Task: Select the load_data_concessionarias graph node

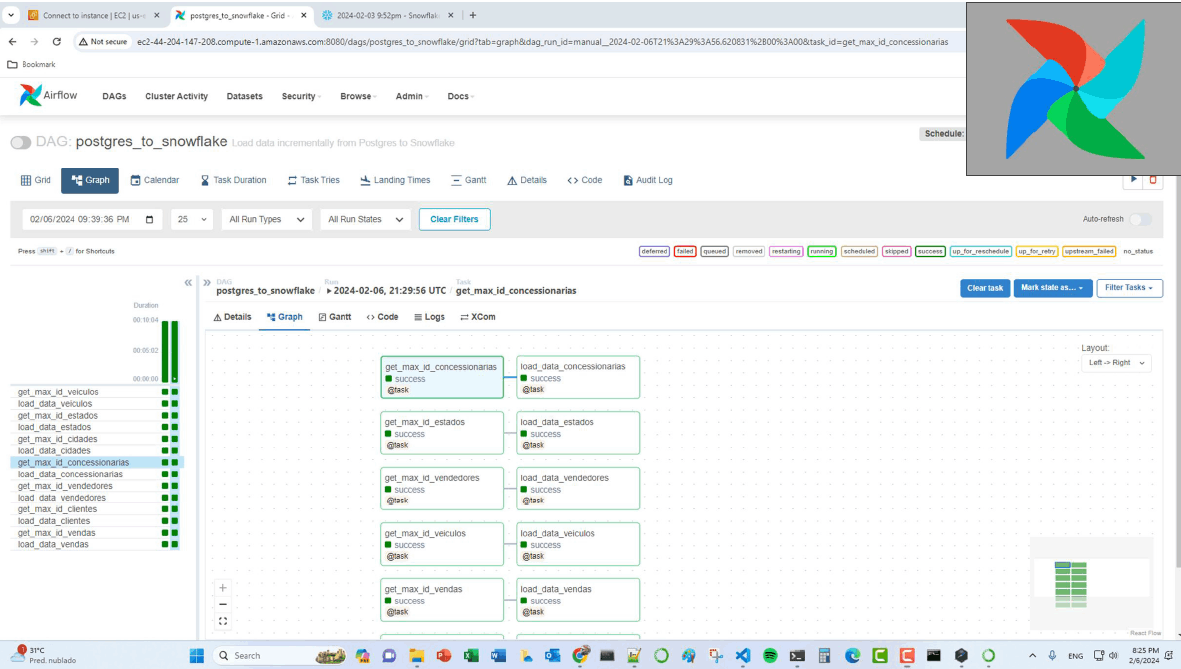Action: 578,377
